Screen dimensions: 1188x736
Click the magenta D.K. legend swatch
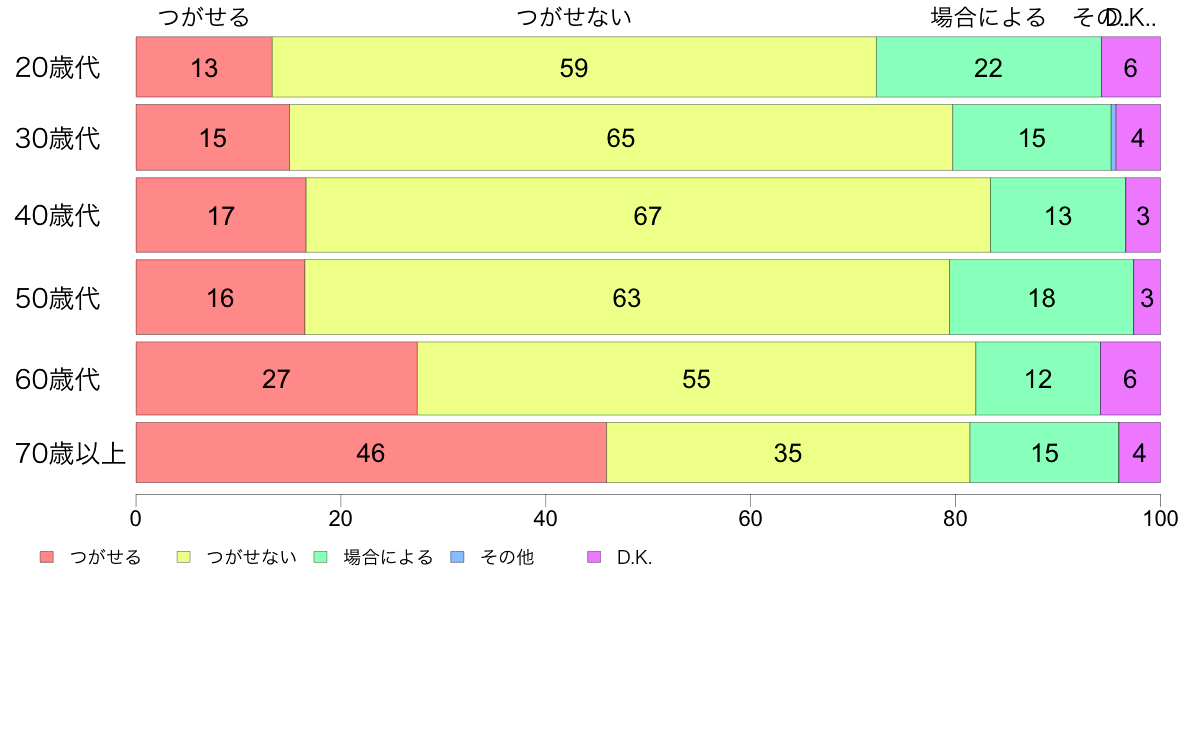[x=594, y=557]
